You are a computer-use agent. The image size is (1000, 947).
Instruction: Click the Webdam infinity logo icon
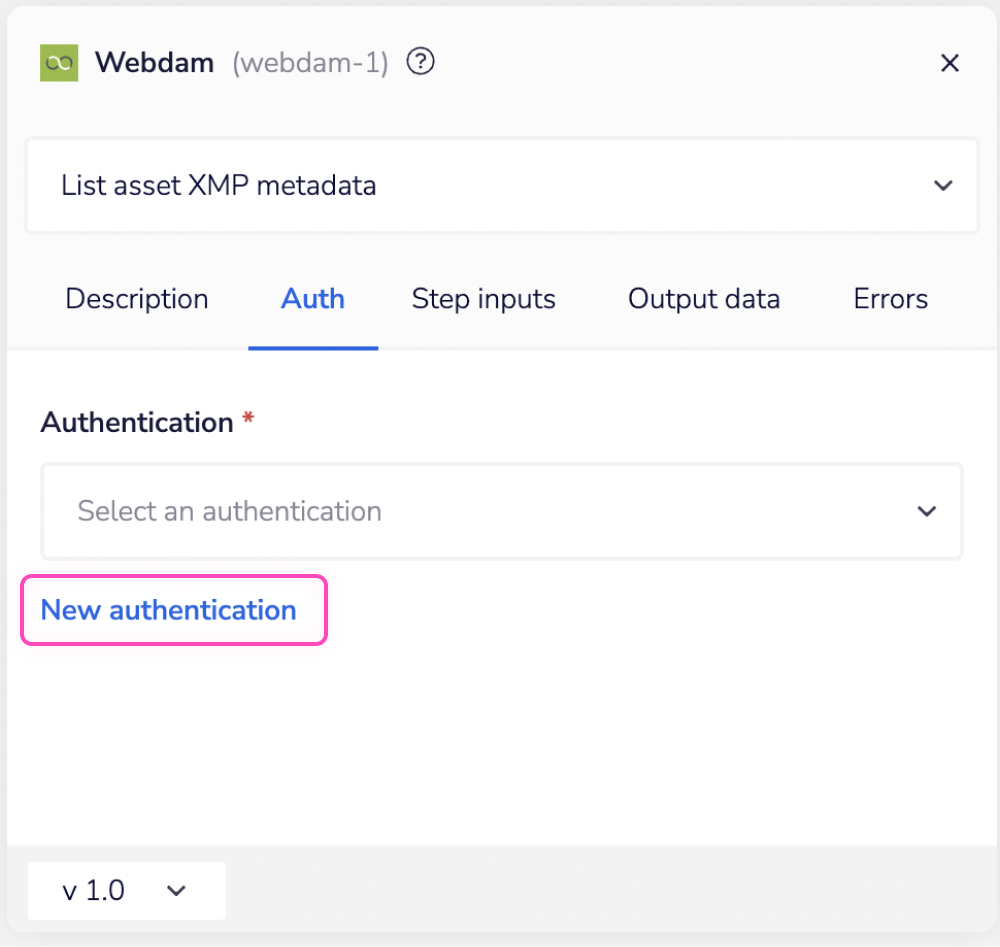[x=58, y=62]
